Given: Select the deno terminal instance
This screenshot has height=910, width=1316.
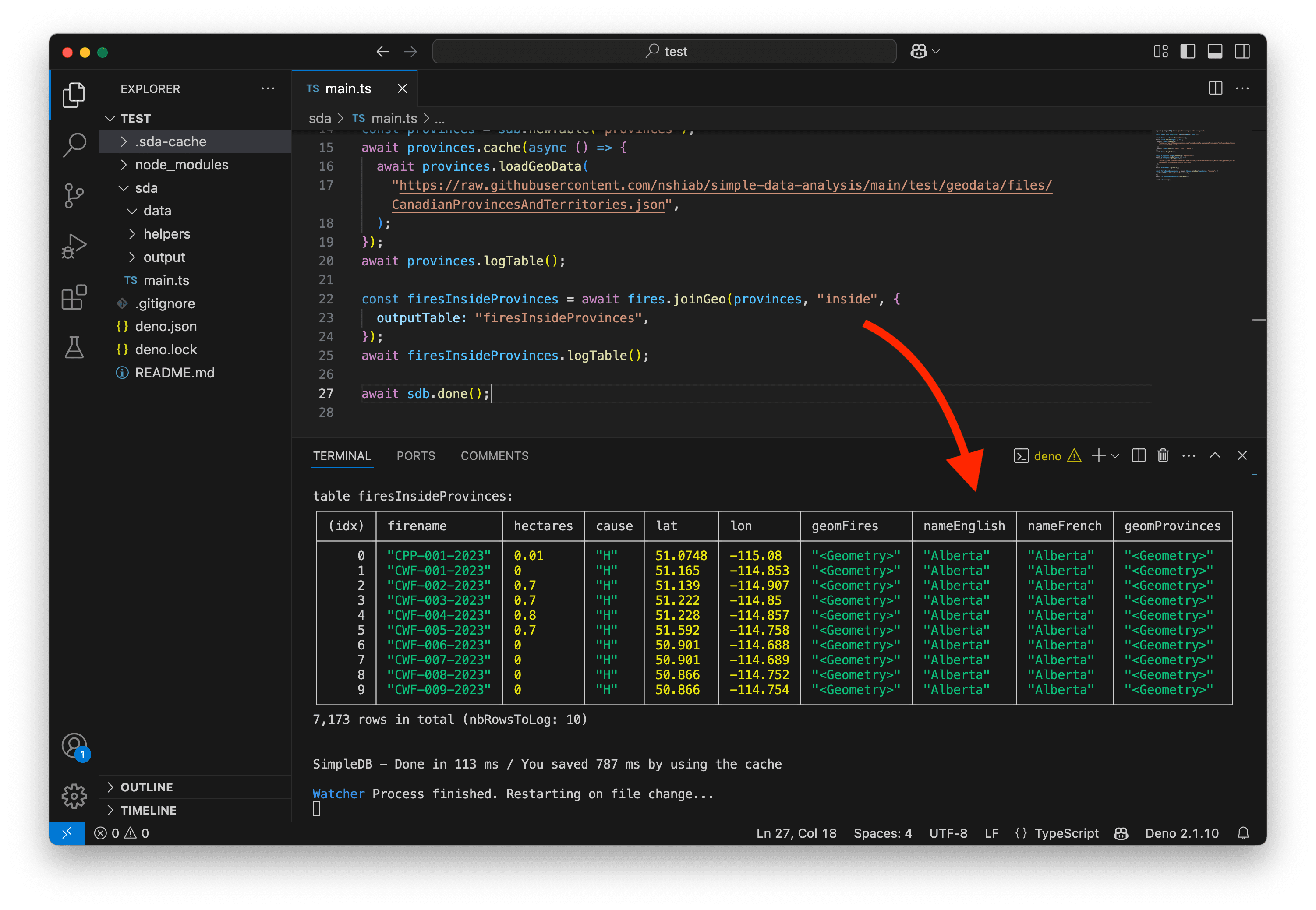Looking at the screenshot, I should tap(1047, 456).
